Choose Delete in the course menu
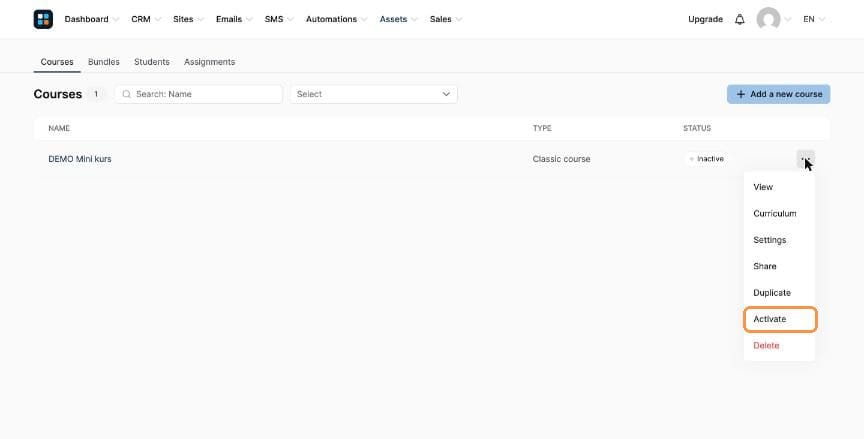This screenshot has width=864, height=439. (x=779, y=346)
